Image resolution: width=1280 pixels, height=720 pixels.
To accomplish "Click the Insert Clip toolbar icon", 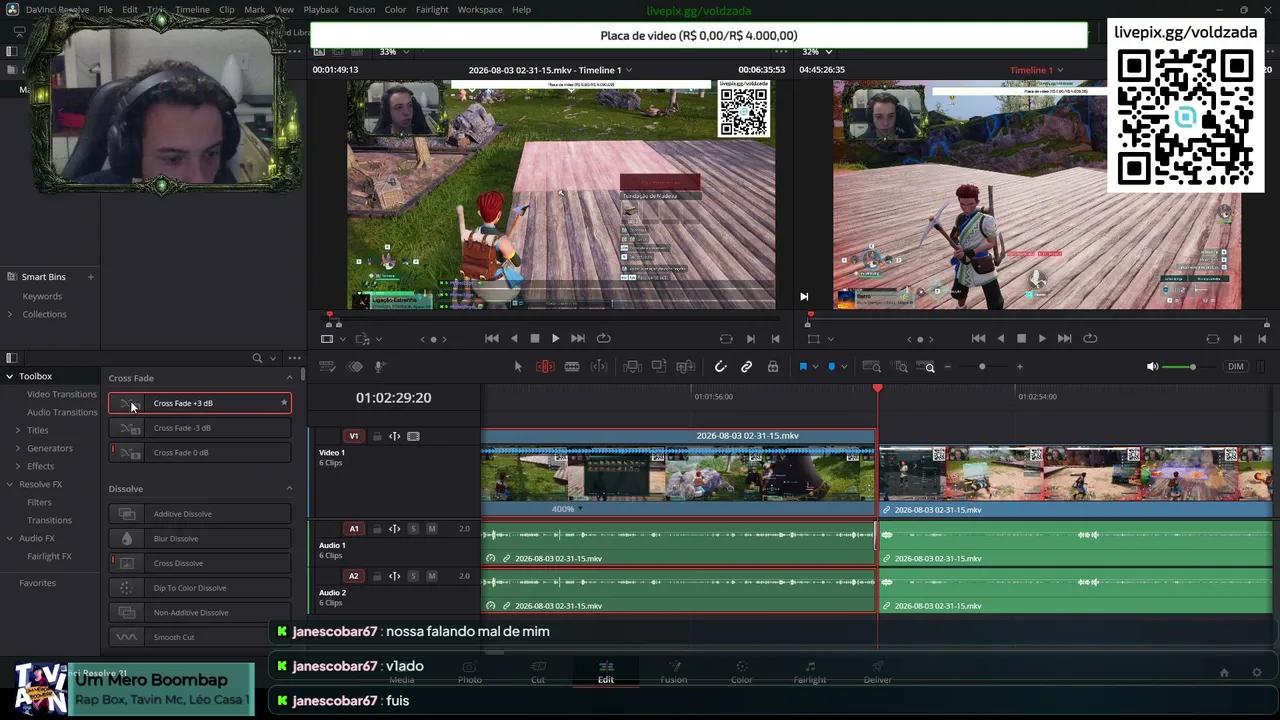I will (x=632, y=367).
